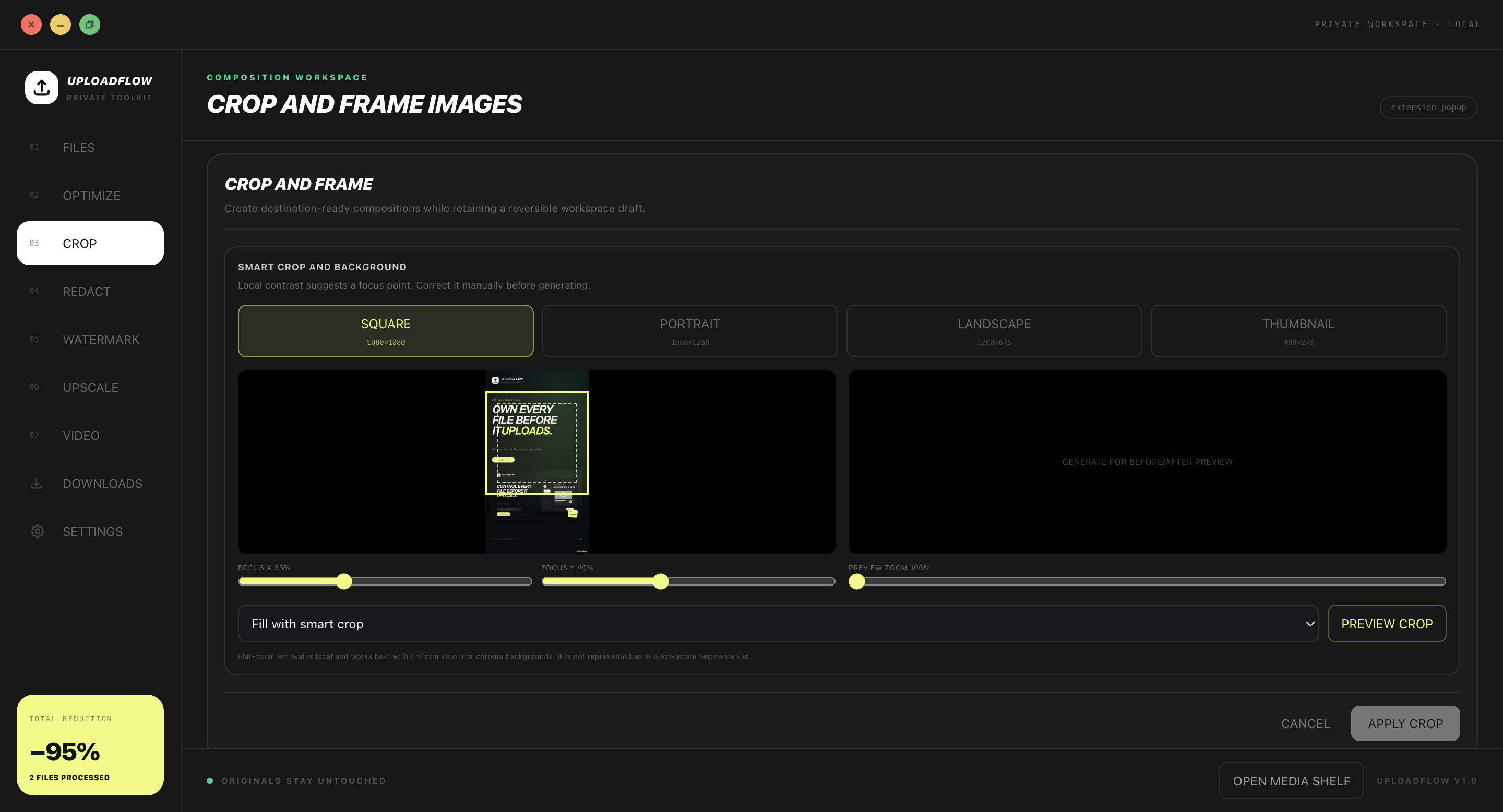Viewport: 1503px width, 812px height.
Task: Click the Total Reduction −95% card
Action: (90, 745)
